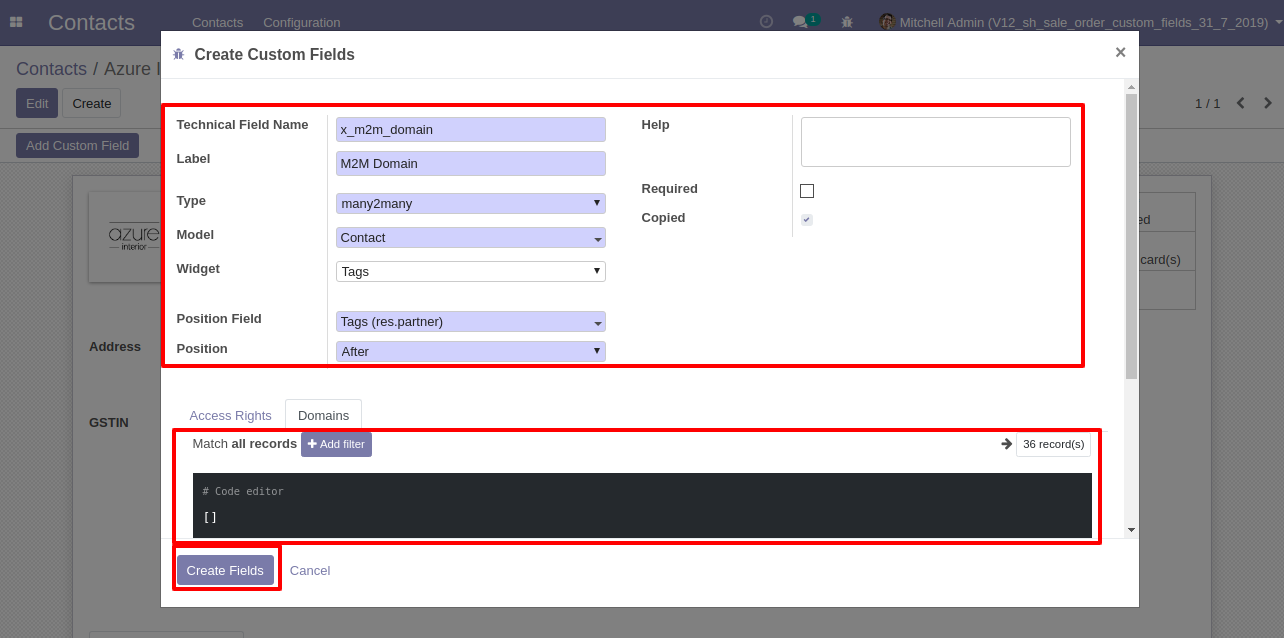Open the Position Field dropdown
1284x638 pixels.
tap(471, 321)
